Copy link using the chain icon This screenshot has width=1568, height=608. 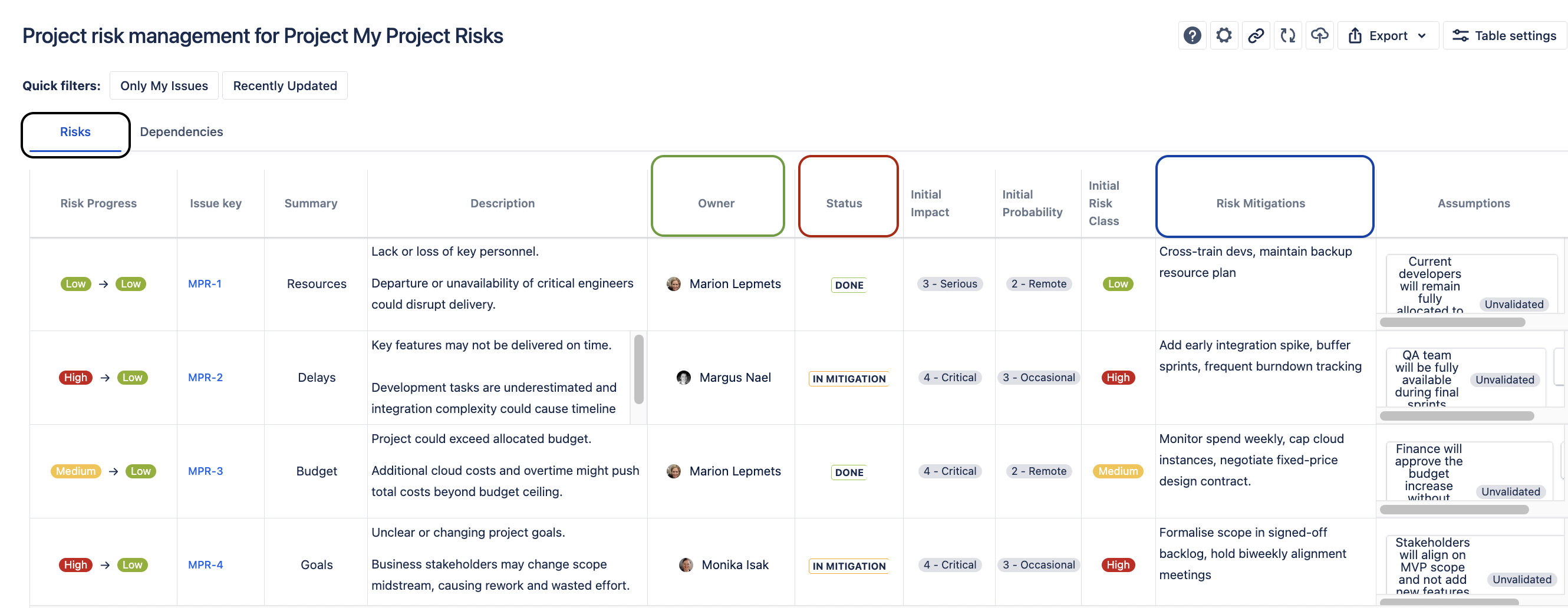pos(1256,36)
